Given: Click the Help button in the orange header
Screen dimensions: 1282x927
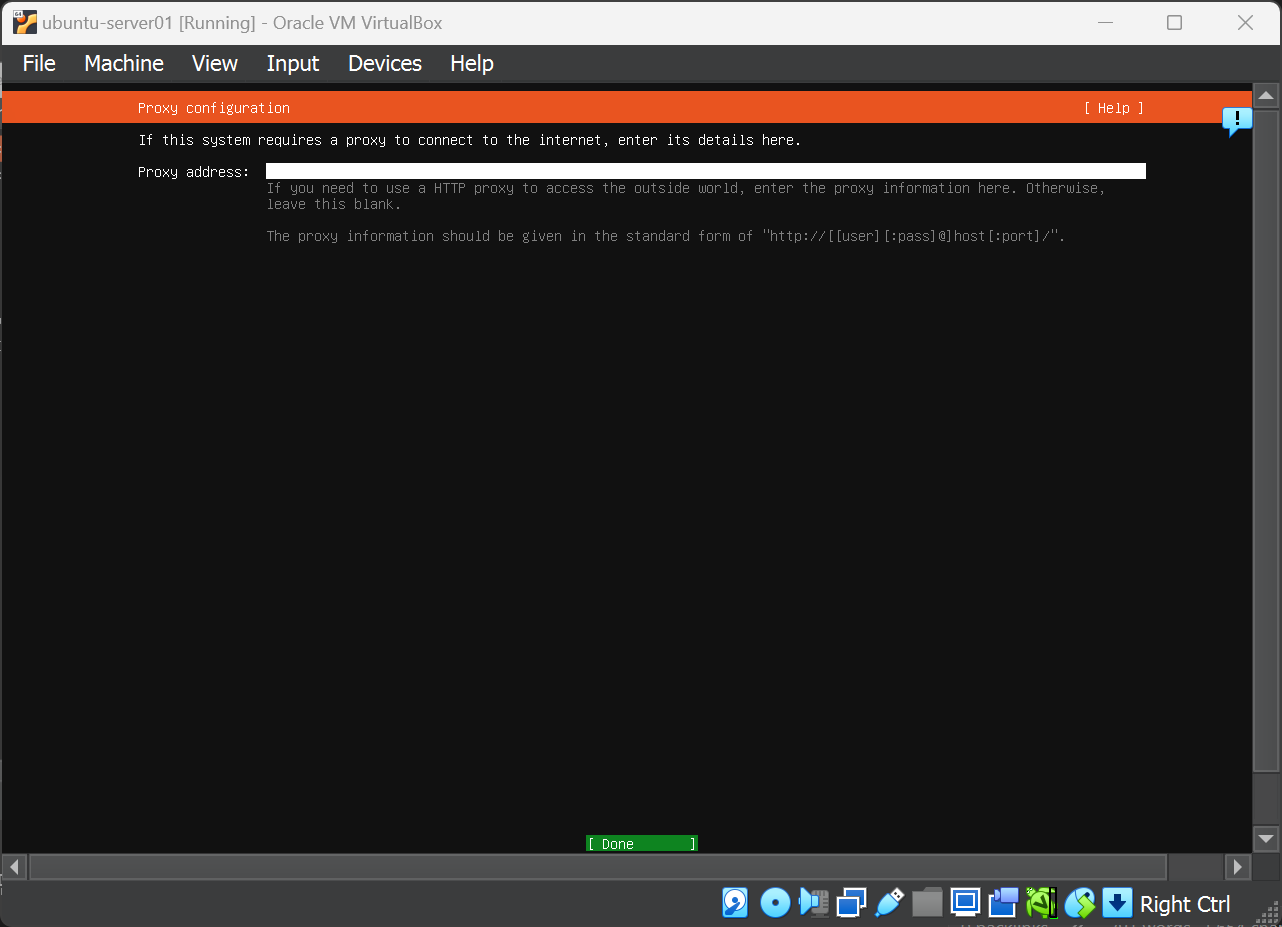Looking at the screenshot, I should point(1113,108).
